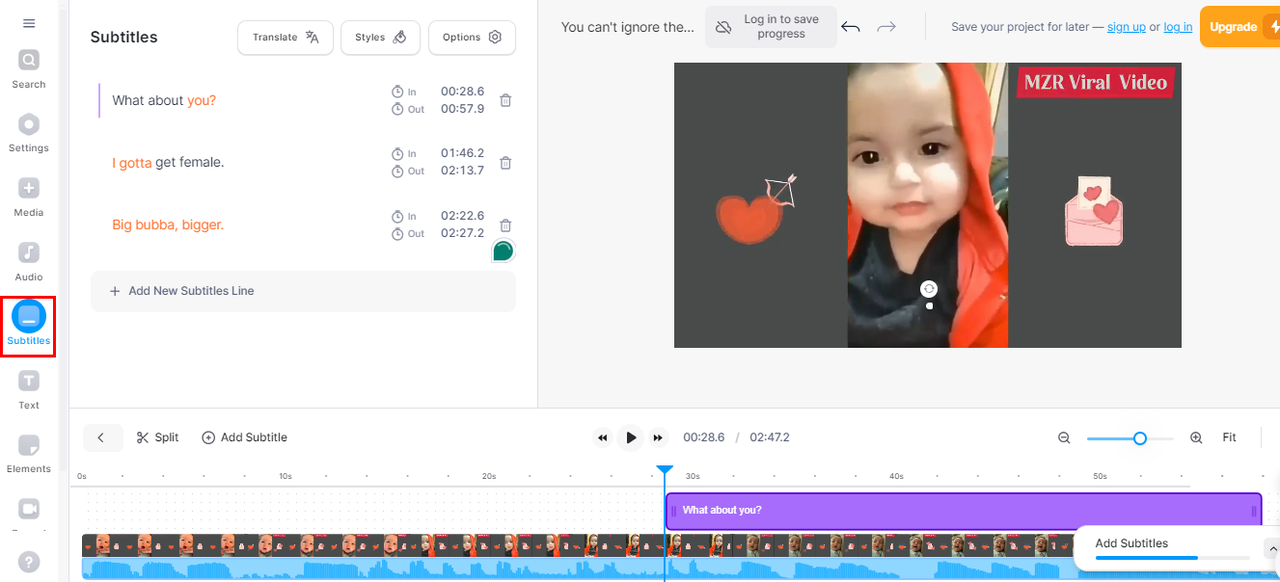
Task: Fast forward playback
Action: click(x=658, y=438)
